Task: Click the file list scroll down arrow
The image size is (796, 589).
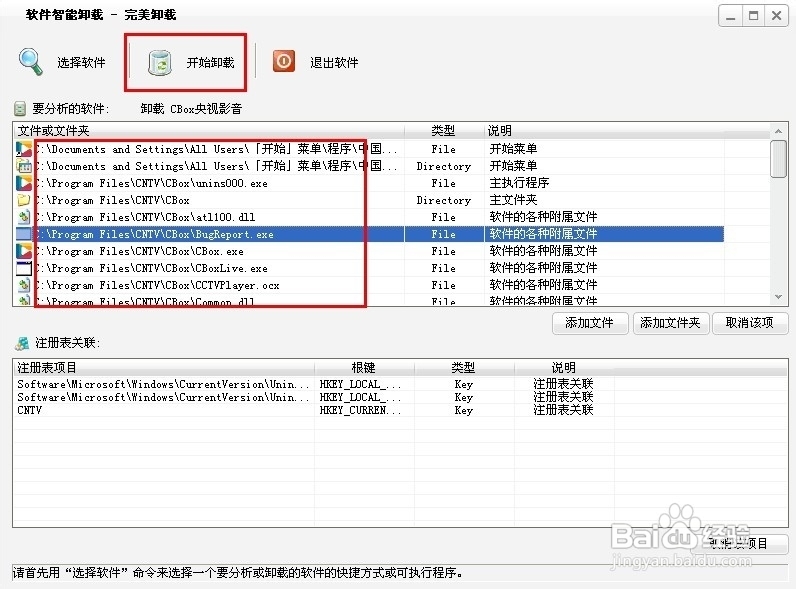Action: click(x=779, y=297)
